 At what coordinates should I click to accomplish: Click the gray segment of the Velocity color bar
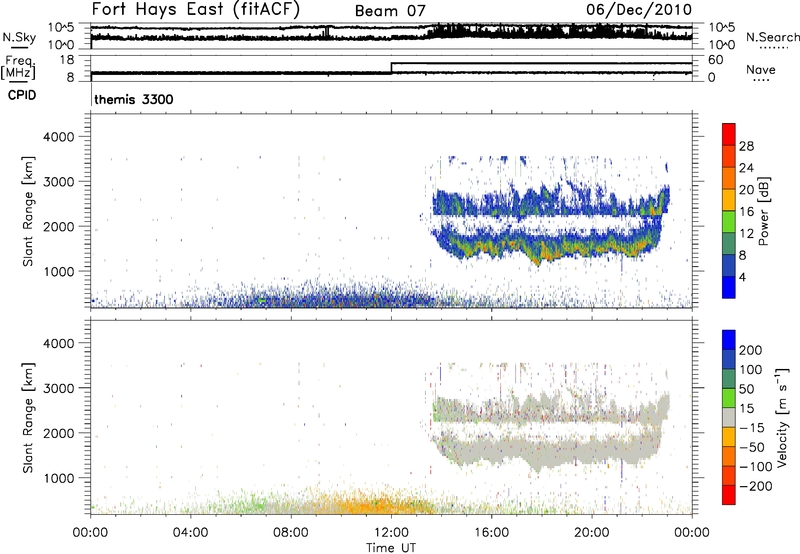[729, 418]
